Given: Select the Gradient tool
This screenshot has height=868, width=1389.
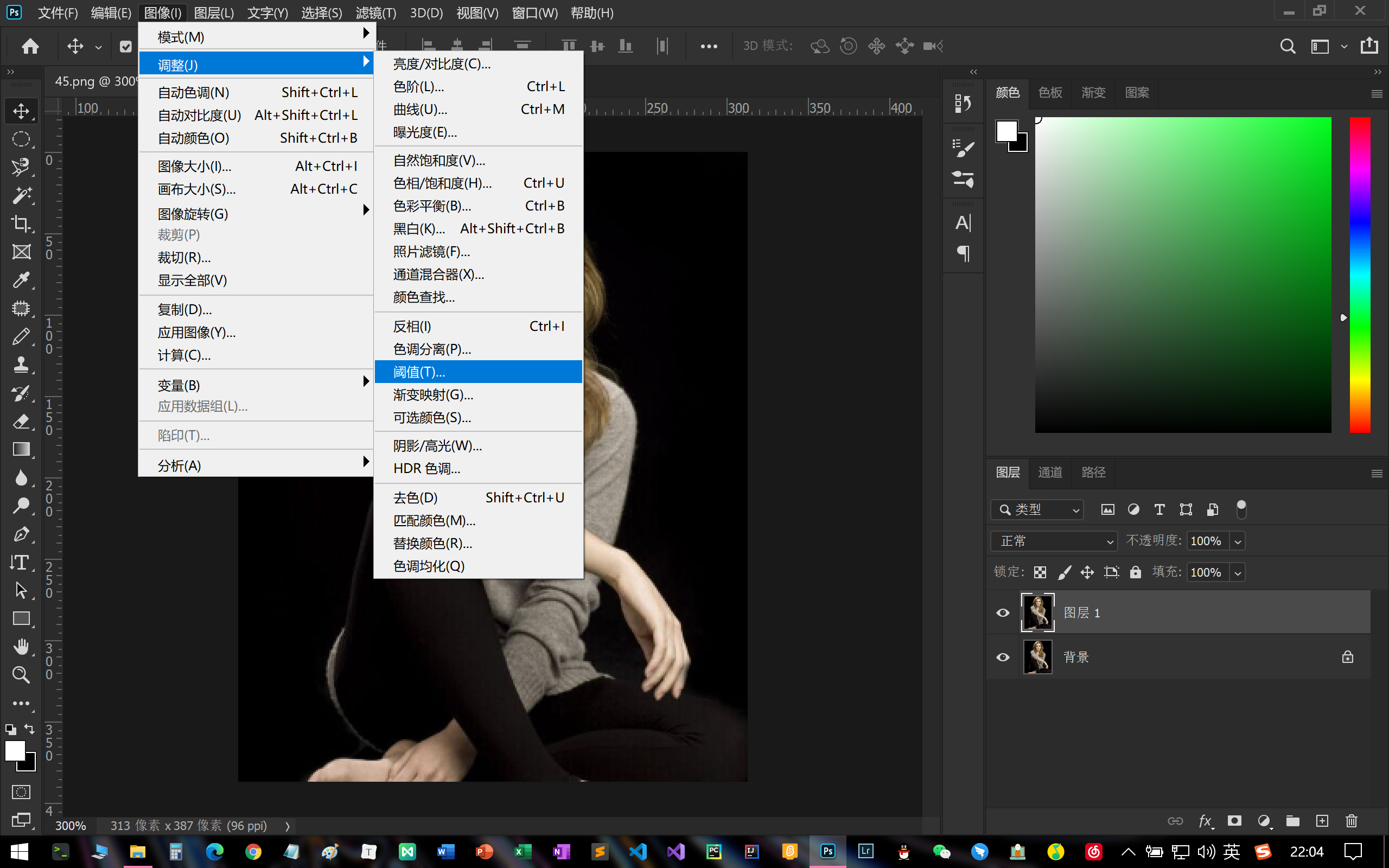Looking at the screenshot, I should tap(21, 450).
